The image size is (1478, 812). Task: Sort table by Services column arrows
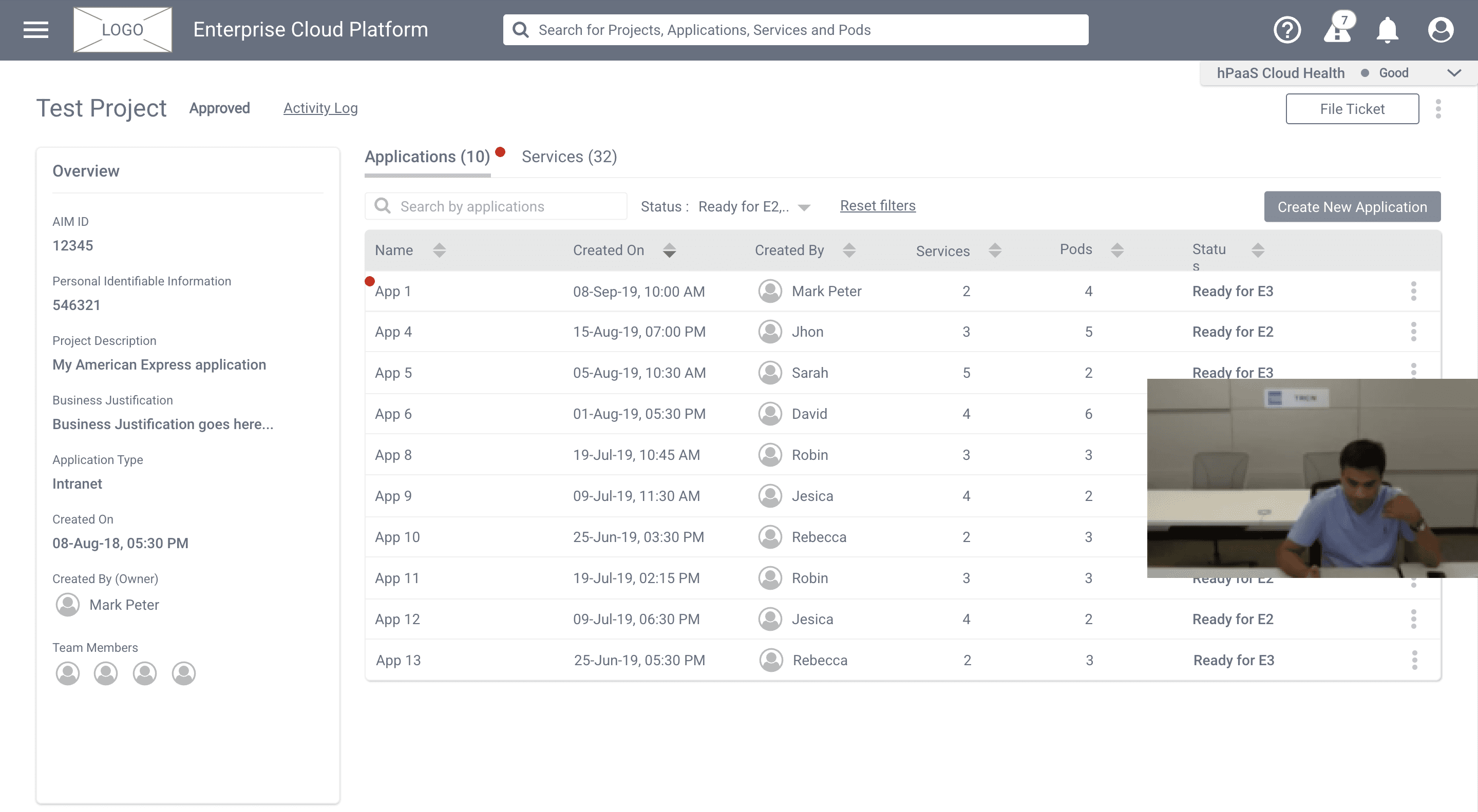(995, 250)
